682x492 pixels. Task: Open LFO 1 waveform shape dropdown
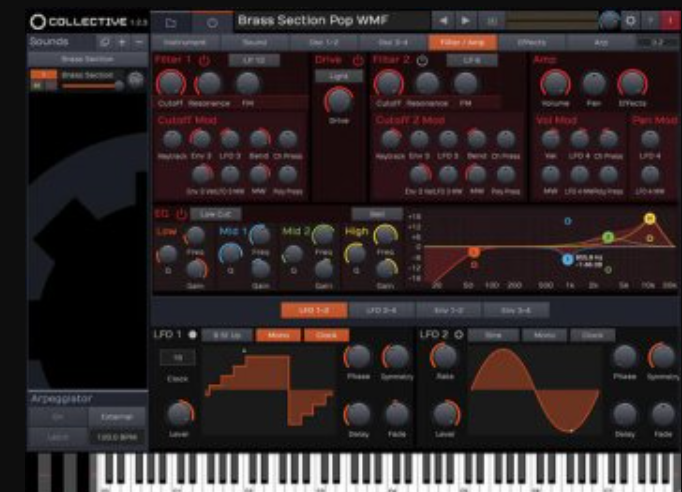click(227, 335)
